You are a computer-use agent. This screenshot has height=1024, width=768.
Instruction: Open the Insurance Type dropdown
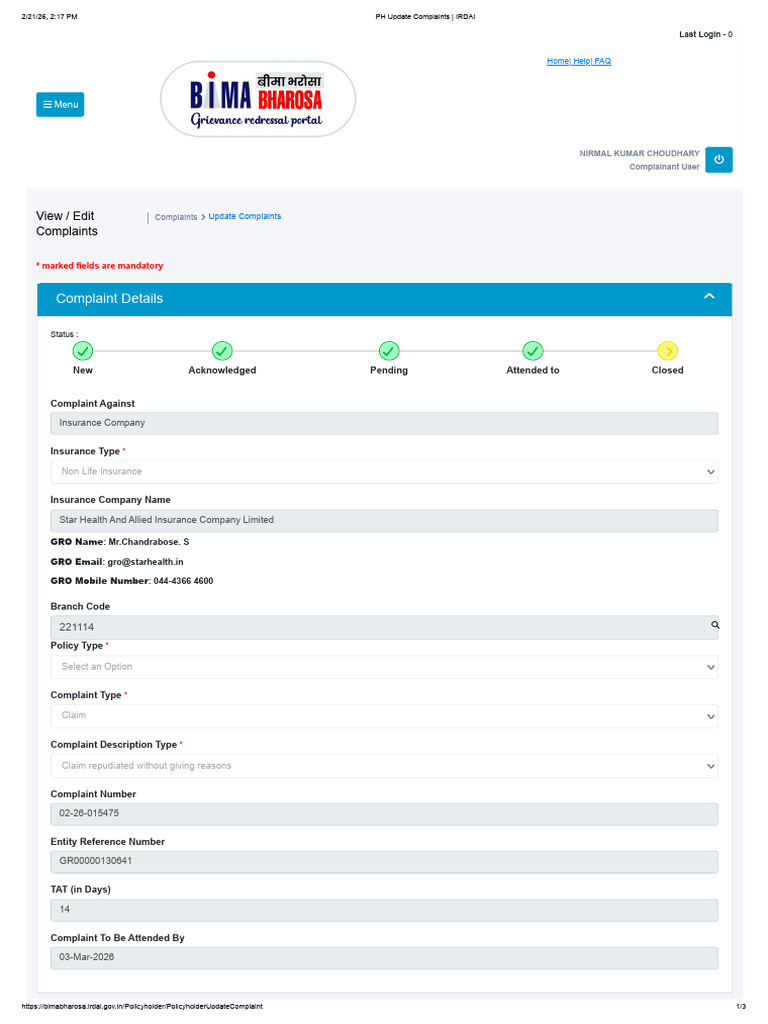point(384,472)
